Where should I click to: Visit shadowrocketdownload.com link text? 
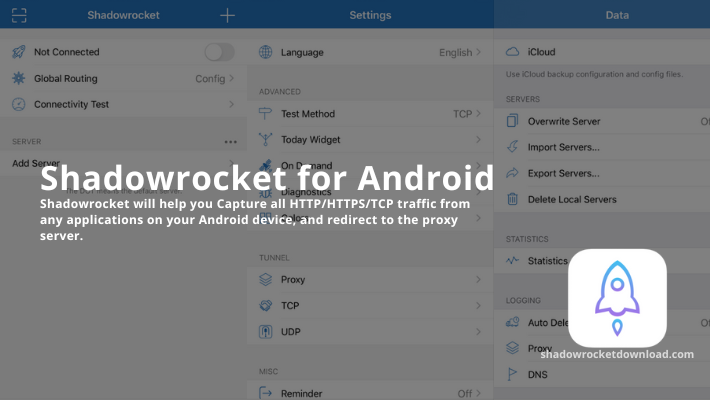click(x=617, y=354)
